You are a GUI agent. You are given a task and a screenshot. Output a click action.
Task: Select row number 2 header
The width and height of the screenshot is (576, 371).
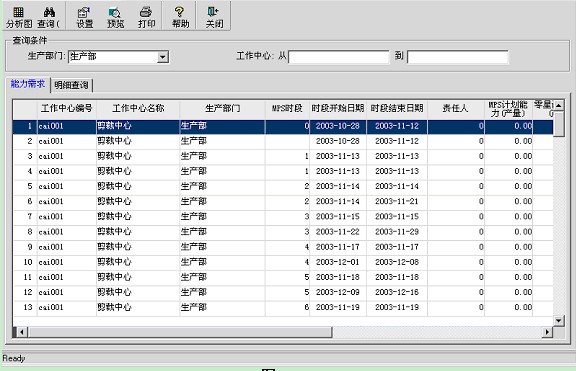coord(25,141)
